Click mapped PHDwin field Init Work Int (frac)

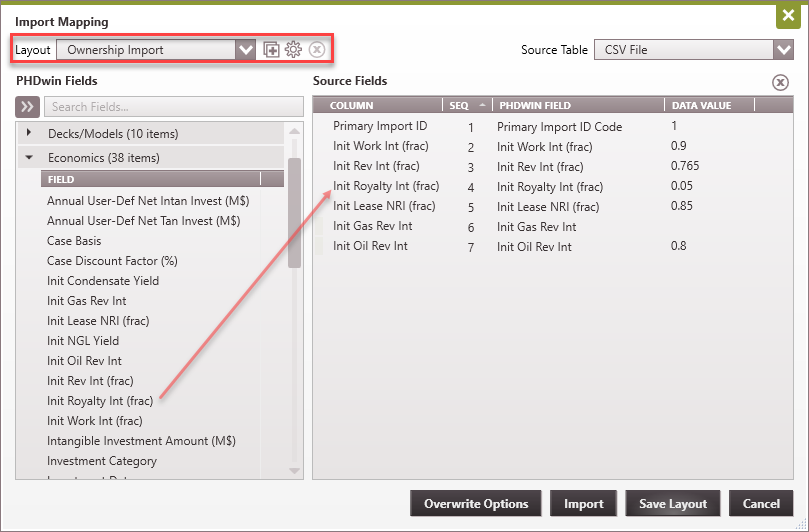click(x=544, y=147)
